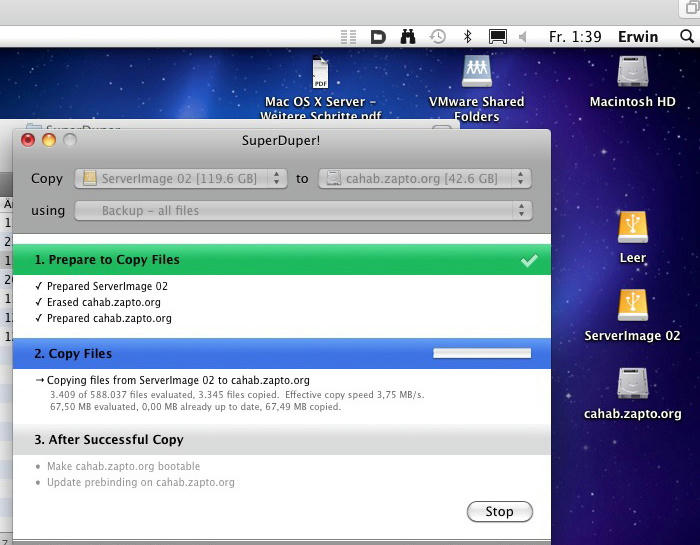The image size is (700, 545).
Task: Click the '3. After Successful Copy' header
Action: [282, 440]
